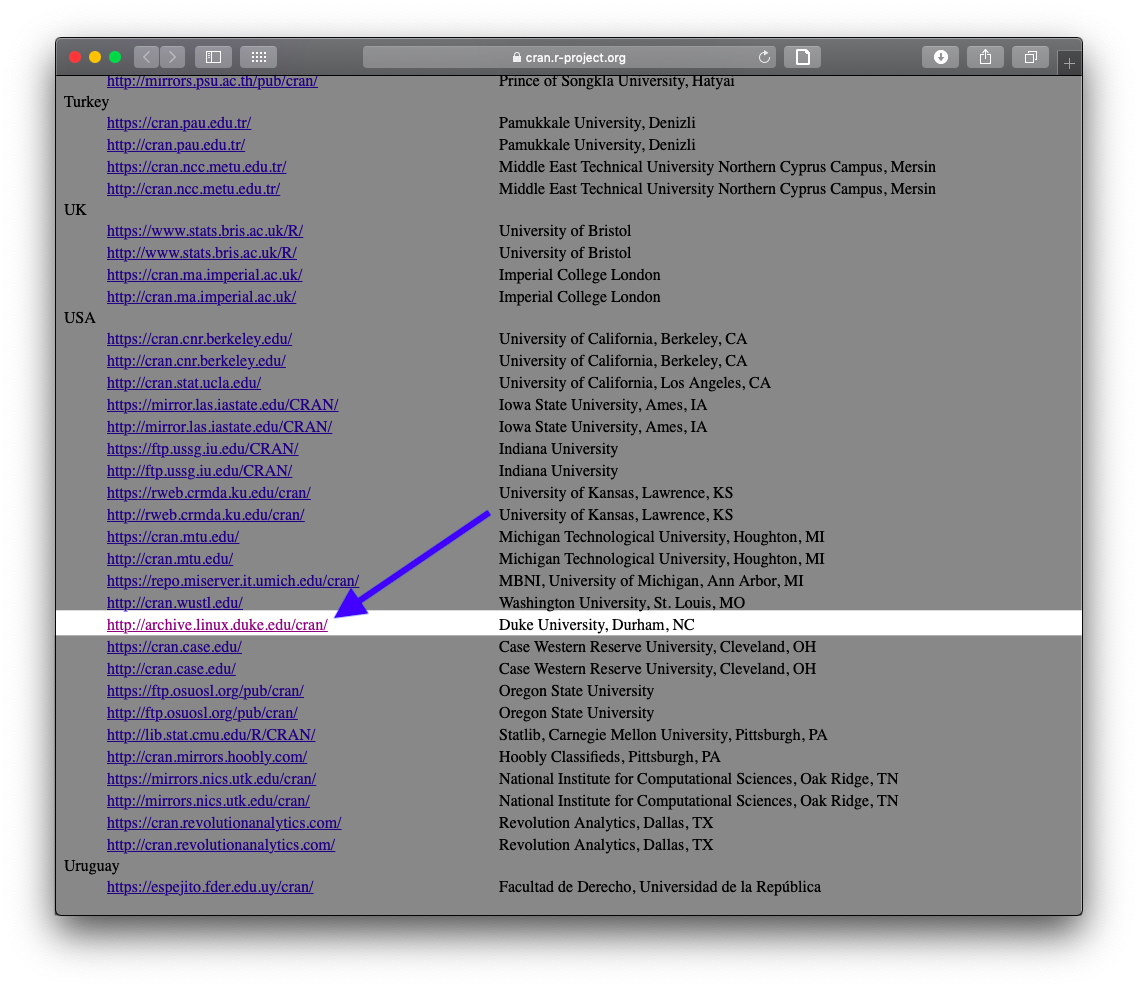Open https://cran.revolutionanalytics.com/ link

224,823
